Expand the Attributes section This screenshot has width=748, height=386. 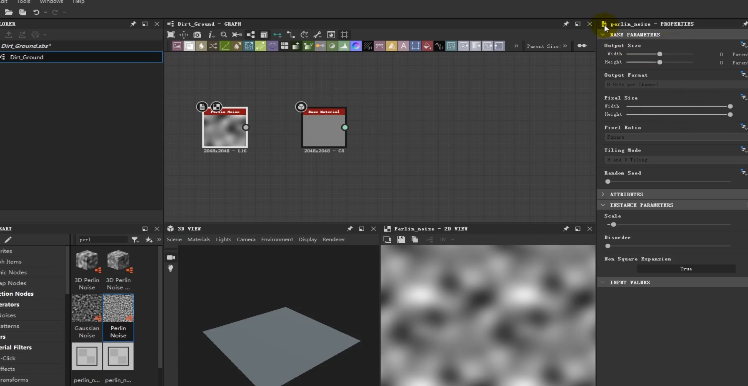603,194
